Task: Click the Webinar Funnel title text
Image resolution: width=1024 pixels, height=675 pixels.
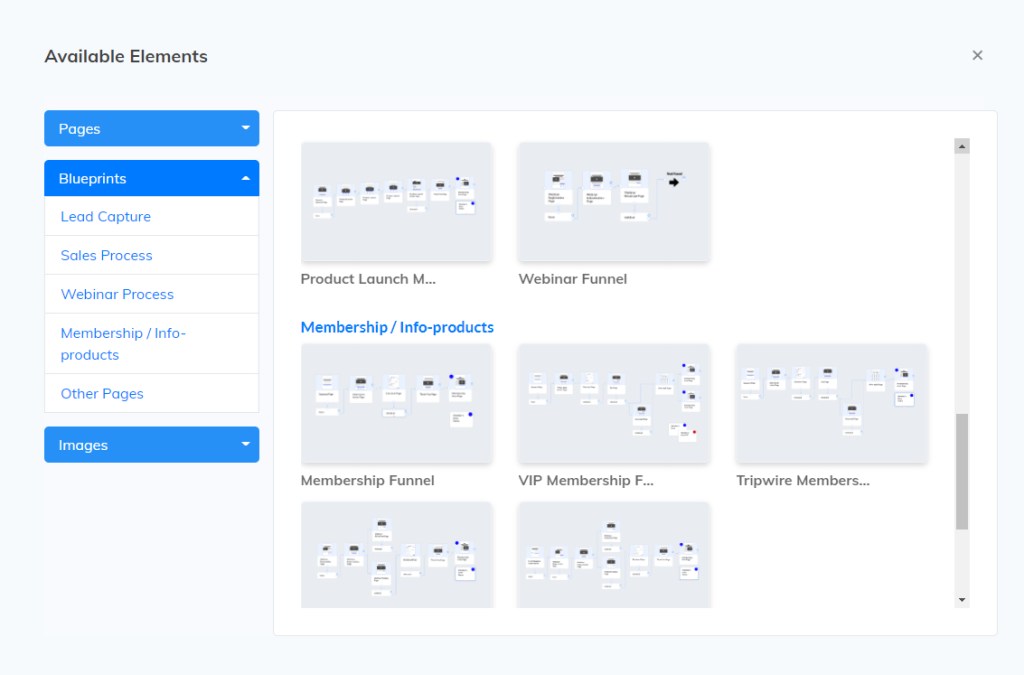Action: [573, 279]
